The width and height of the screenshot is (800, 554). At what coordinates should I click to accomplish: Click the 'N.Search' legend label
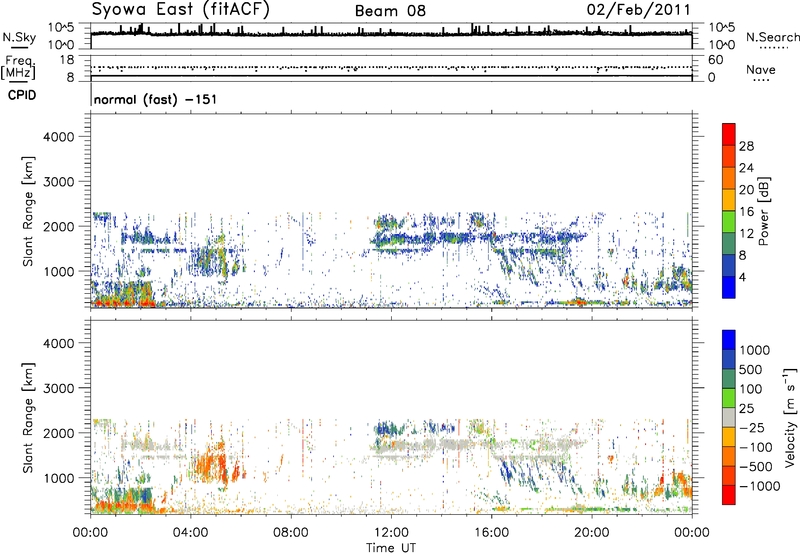coord(772,37)
